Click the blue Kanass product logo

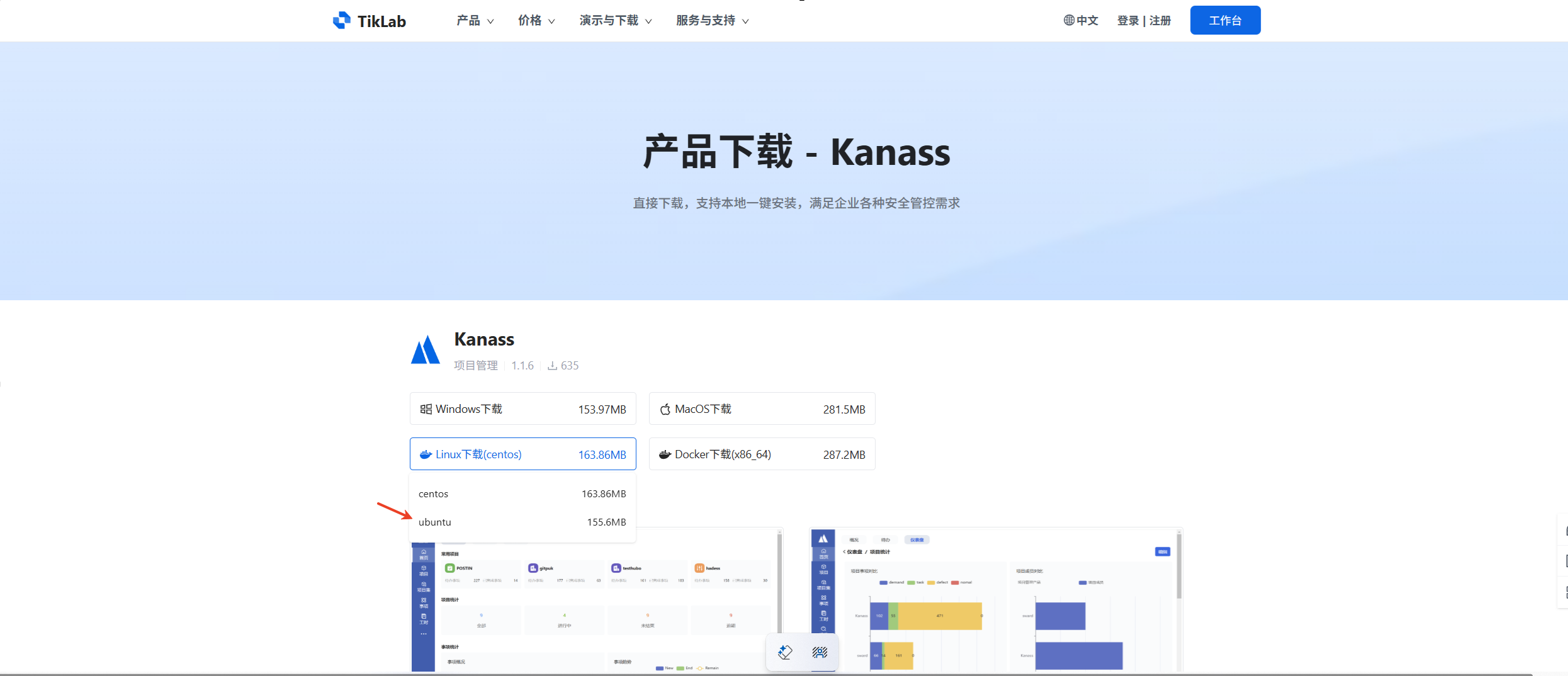[x=426, y=349]
